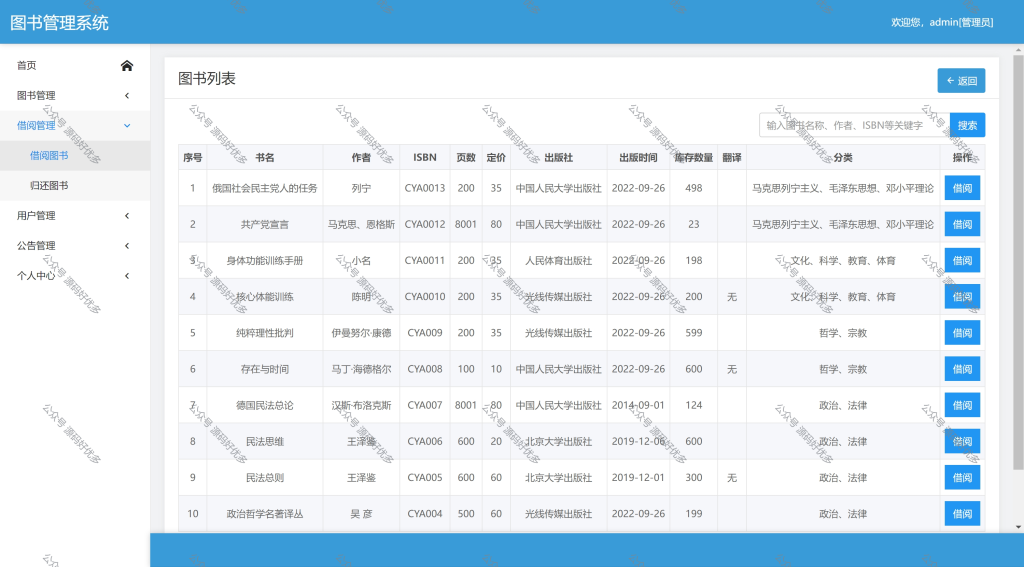The width and height of the screenshot is (1024, 567).
Task: Focus the book keyword search field
Action: (854, 125)
